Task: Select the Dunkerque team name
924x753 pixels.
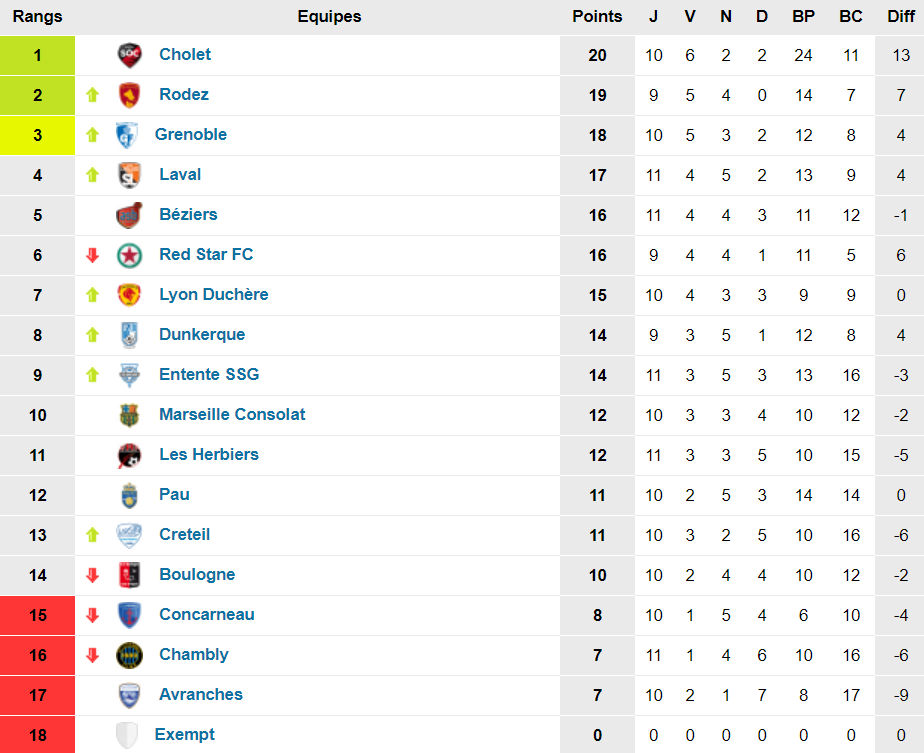Action: pyautogui.click(x=202, y=335)
